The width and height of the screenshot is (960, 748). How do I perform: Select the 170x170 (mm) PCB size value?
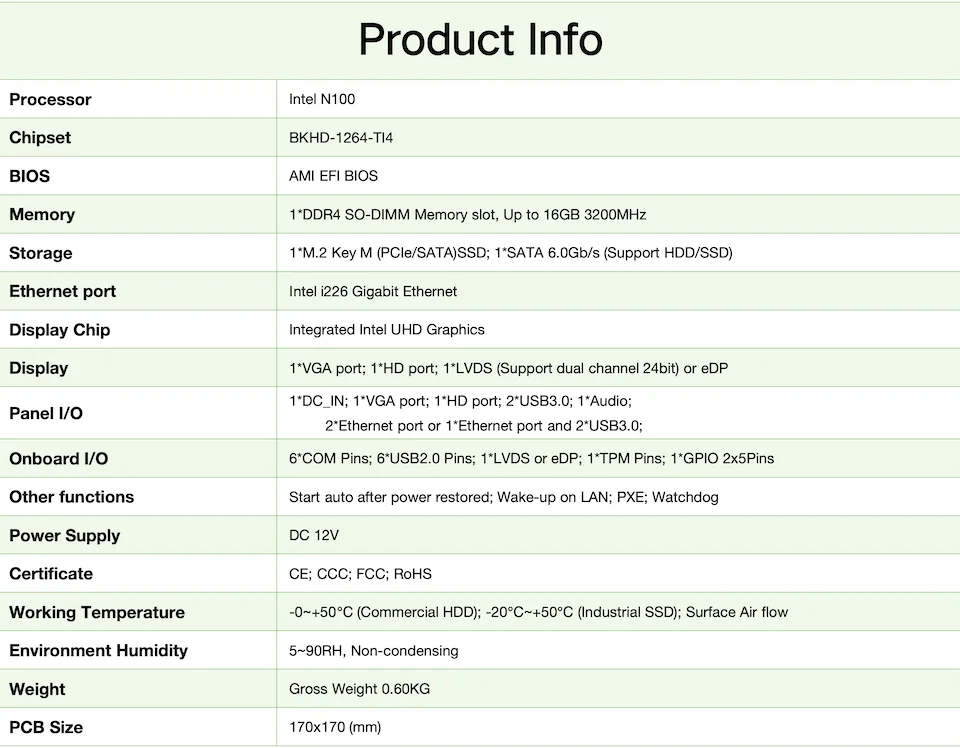[335, 727]
